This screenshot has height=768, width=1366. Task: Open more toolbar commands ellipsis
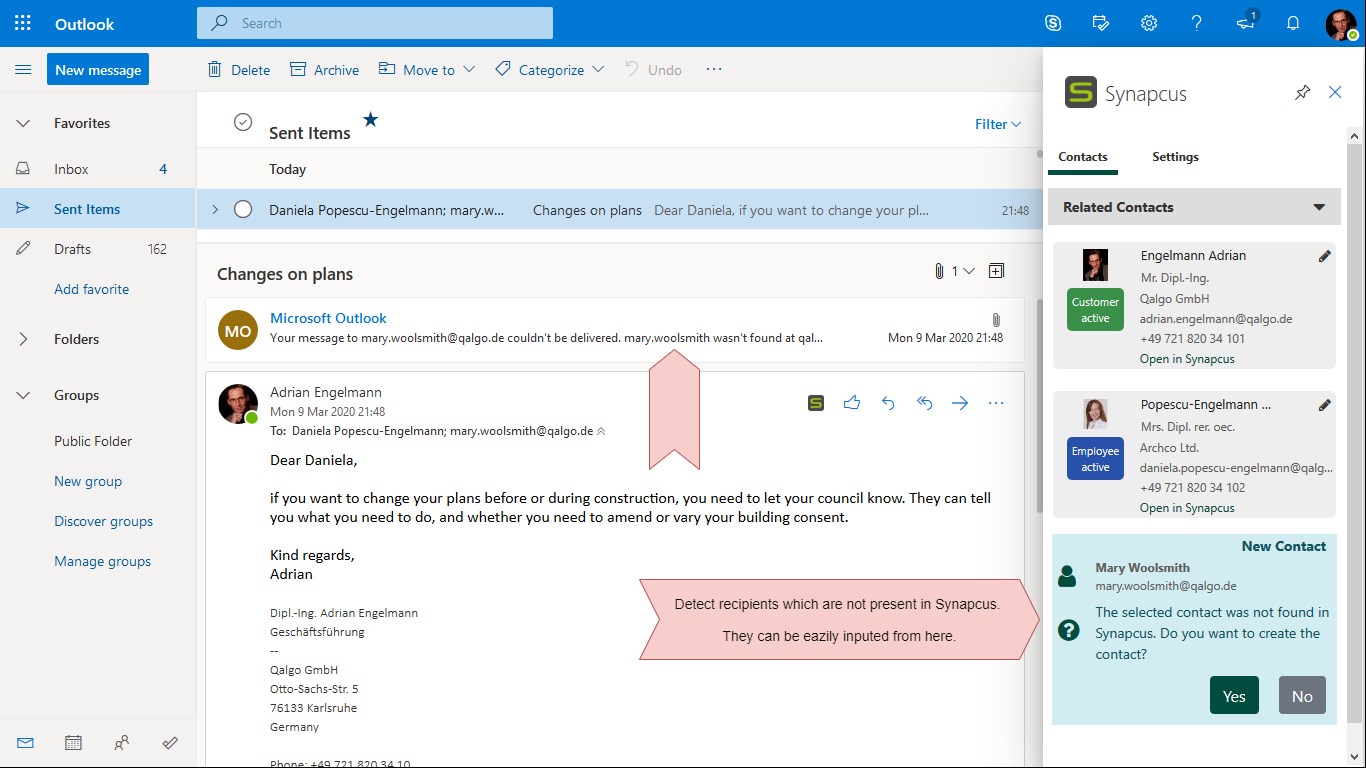click(x=713, y=69)
